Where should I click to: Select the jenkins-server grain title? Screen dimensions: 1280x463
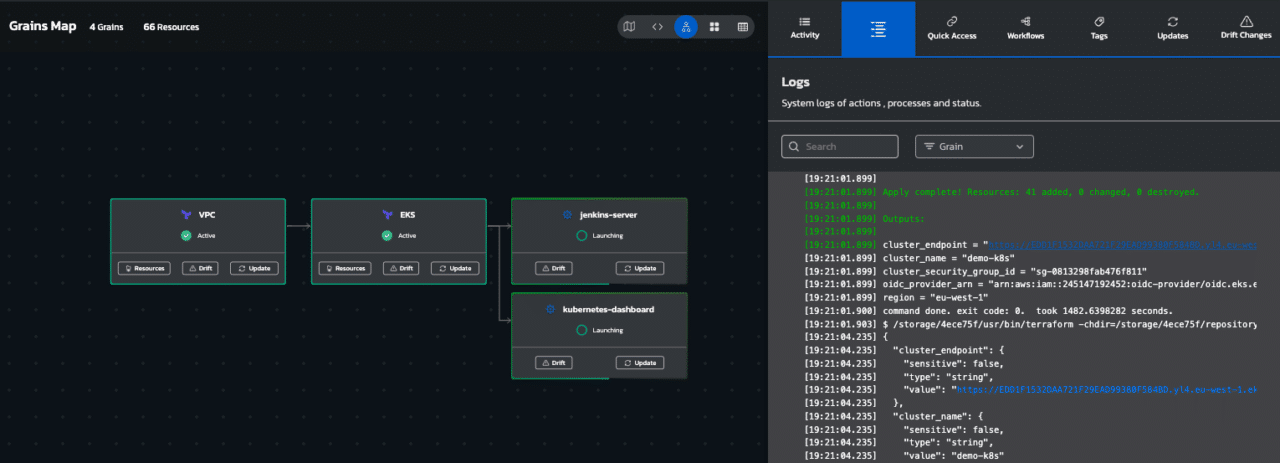[608, 215]
